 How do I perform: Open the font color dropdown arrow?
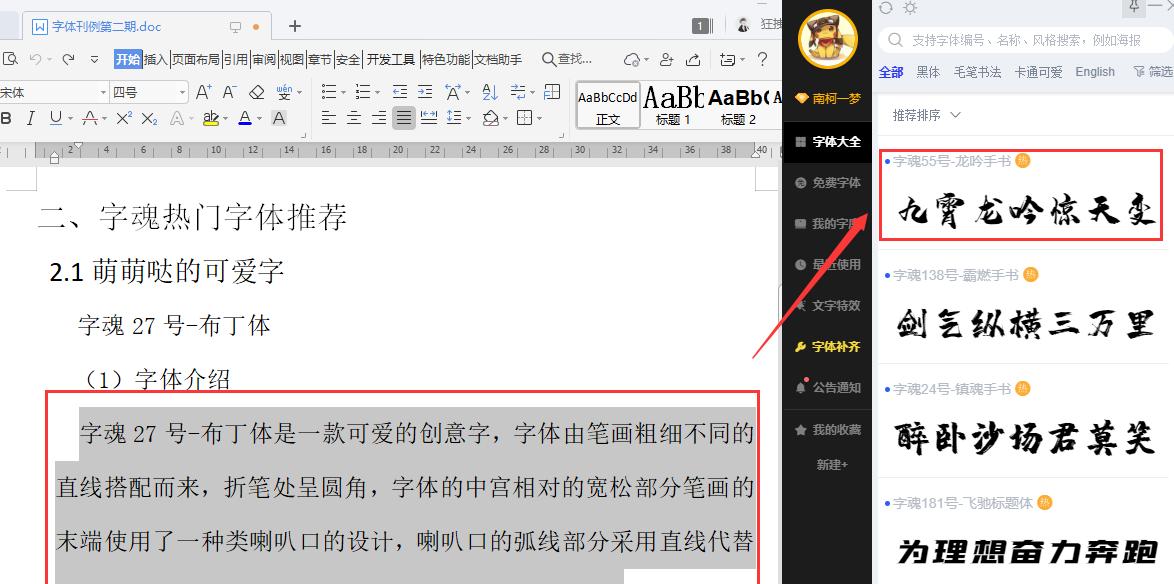click(x=258, y=118)
